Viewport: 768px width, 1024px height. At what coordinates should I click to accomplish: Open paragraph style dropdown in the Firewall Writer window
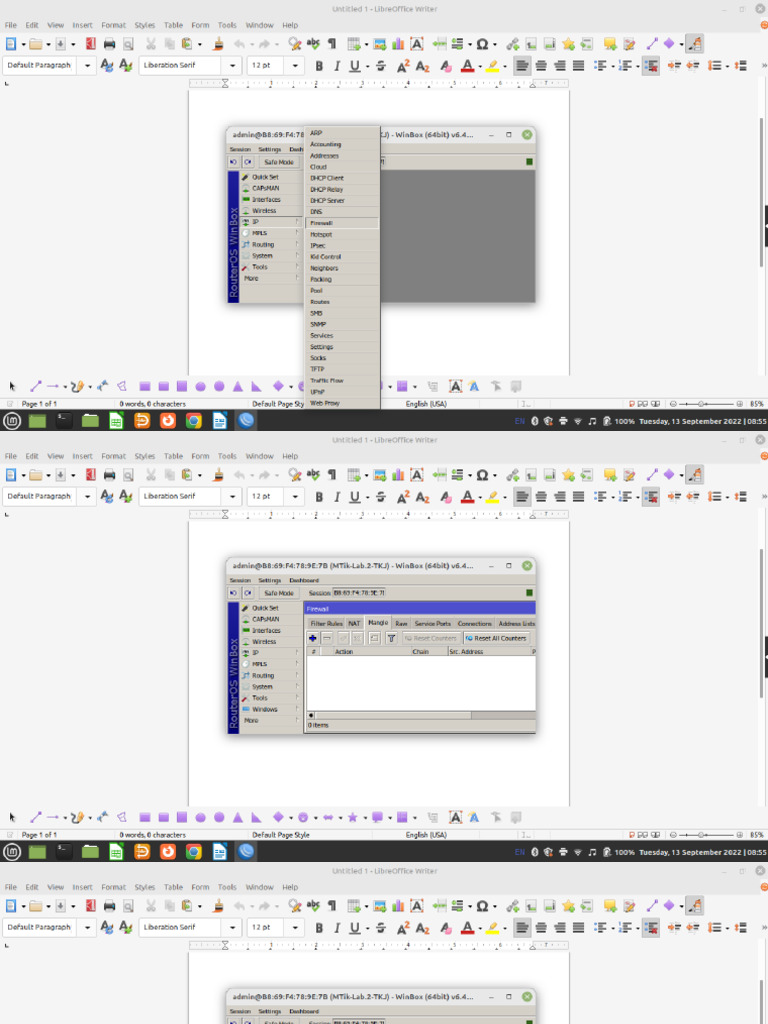[x=87, y=496]
